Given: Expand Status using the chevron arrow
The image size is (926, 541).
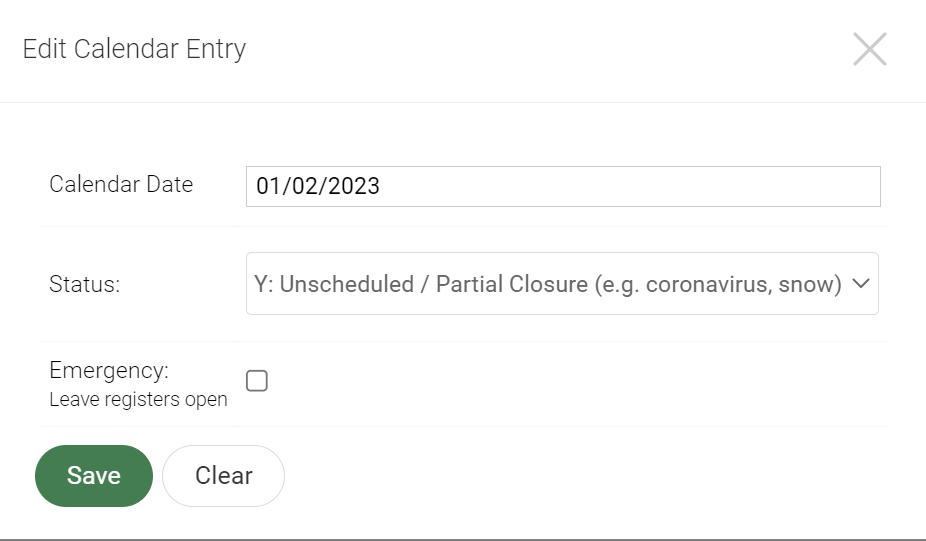Looking at the screenshot, I should [862, 284].
